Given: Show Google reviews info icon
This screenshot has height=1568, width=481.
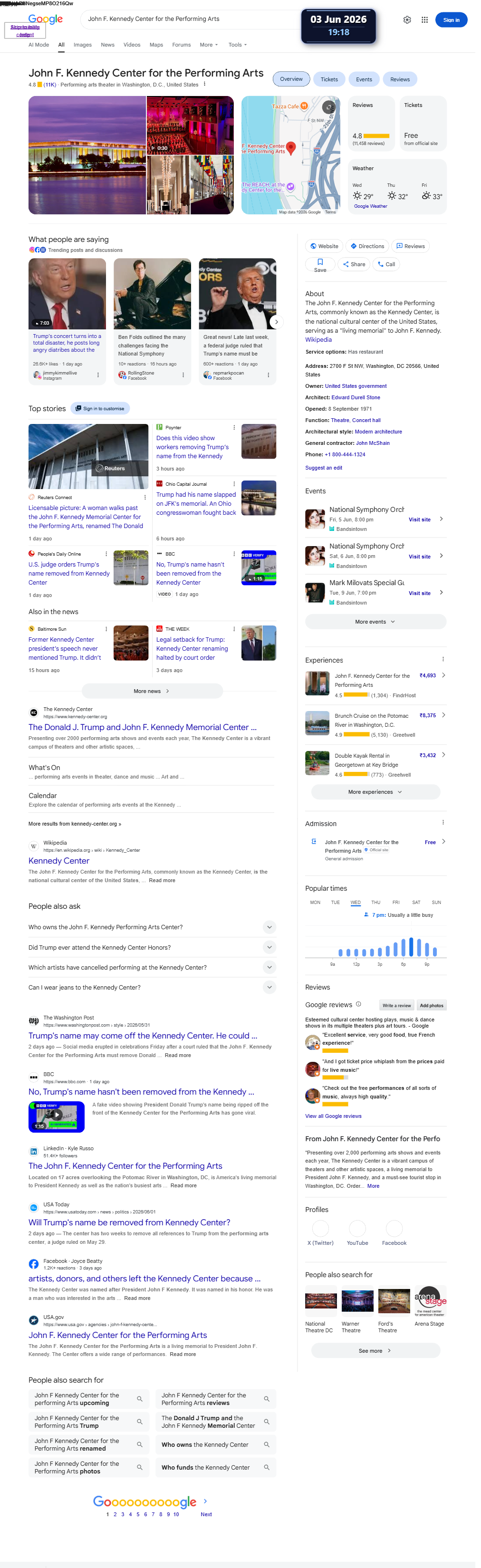Looking at the screenshot, I should tap(359, 1004).
